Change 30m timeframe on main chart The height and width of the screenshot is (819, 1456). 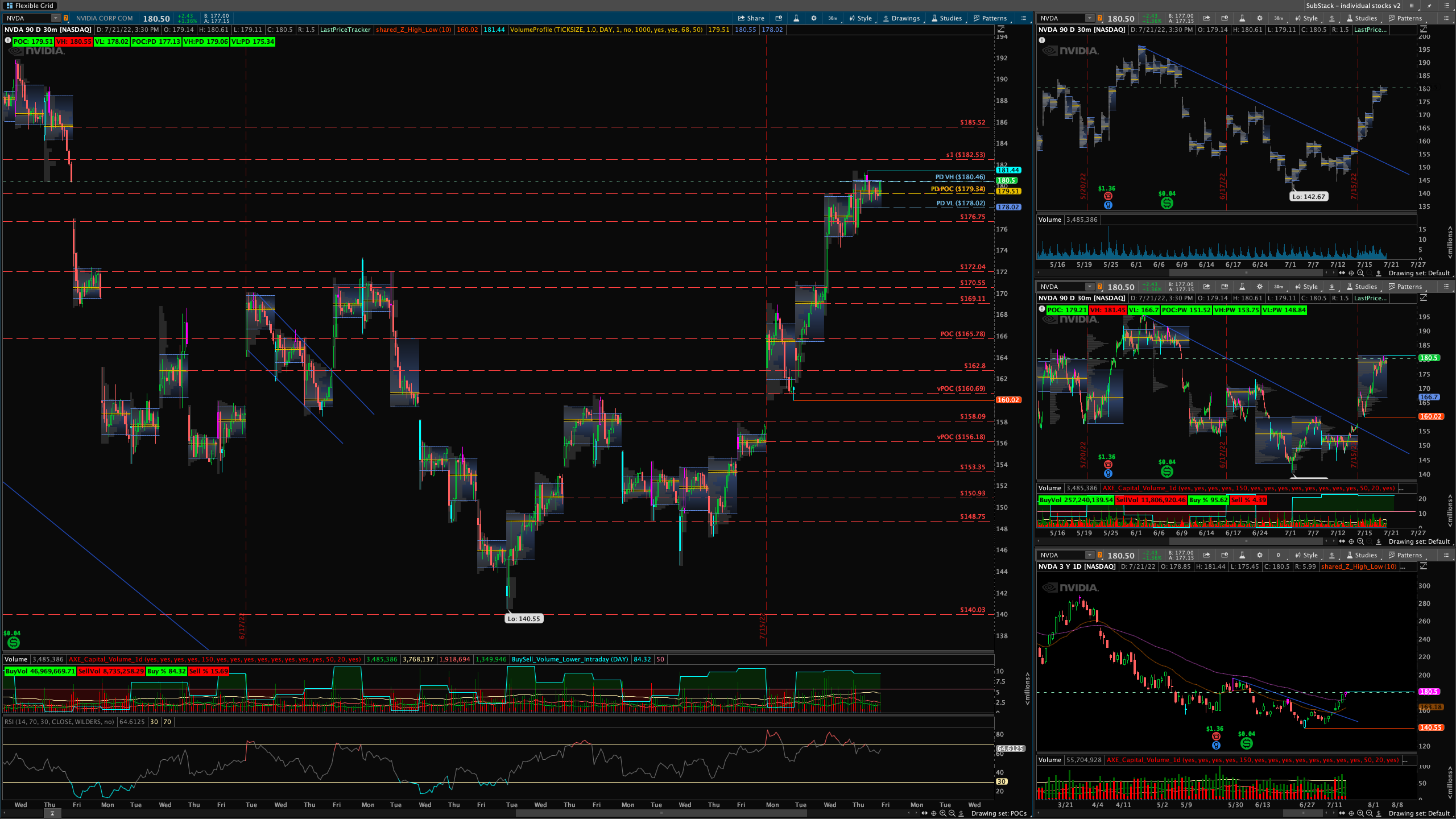point(833,18)
